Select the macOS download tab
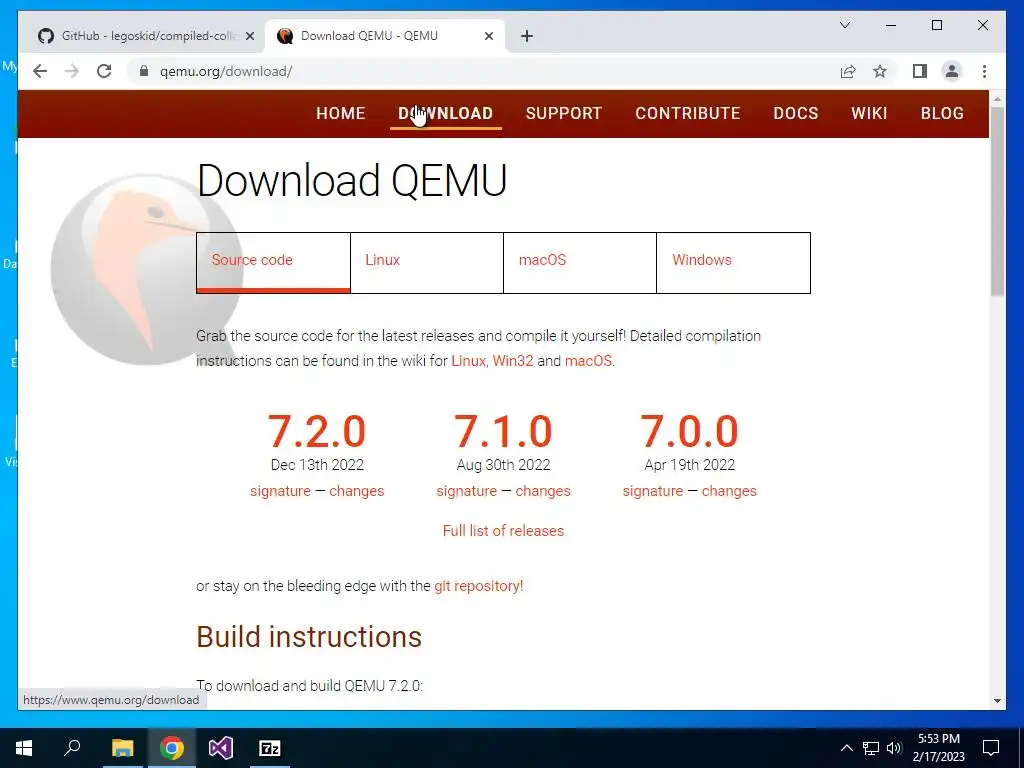 click(580, 263)
